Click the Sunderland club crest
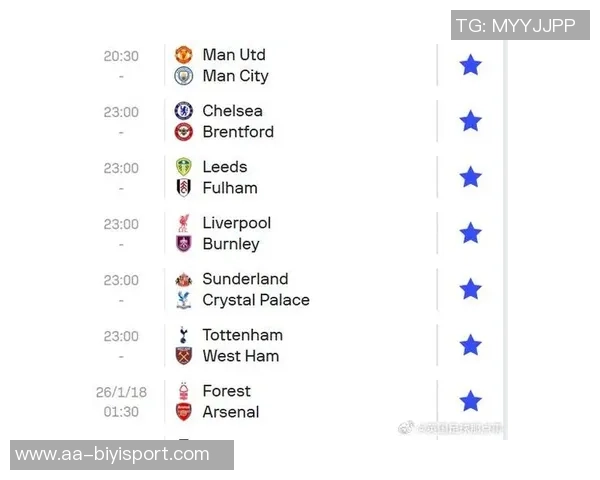 tap(184, 279)
